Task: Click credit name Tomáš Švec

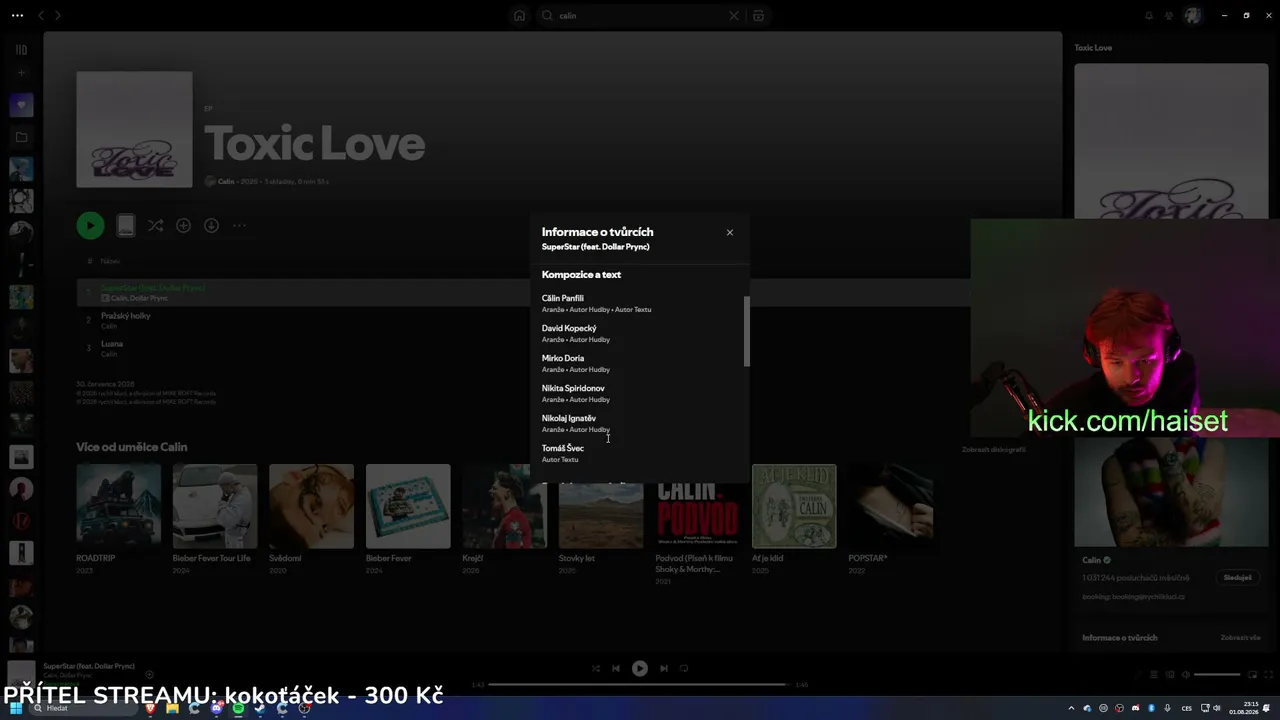Action: point(563,448)
